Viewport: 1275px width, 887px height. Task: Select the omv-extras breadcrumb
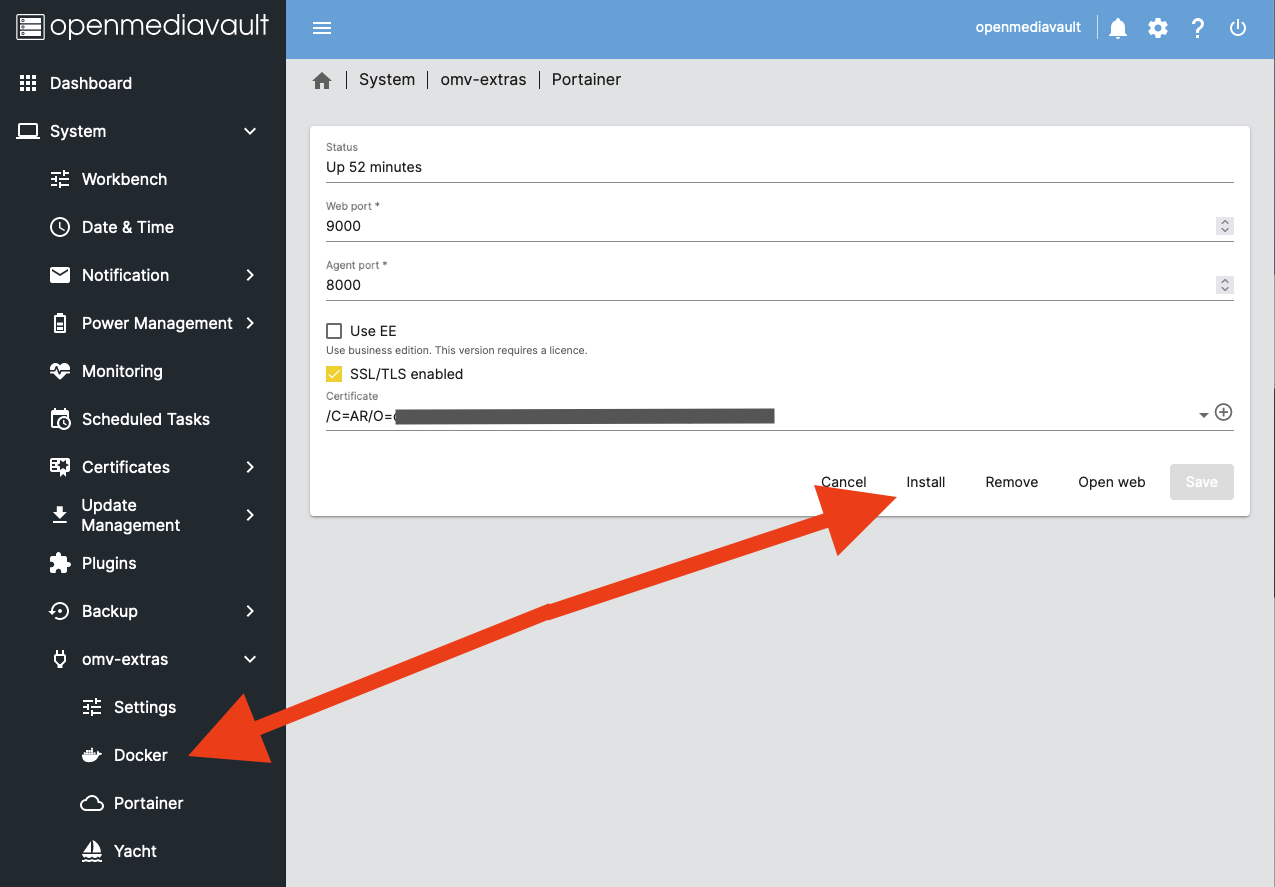(x=483, y=79)
